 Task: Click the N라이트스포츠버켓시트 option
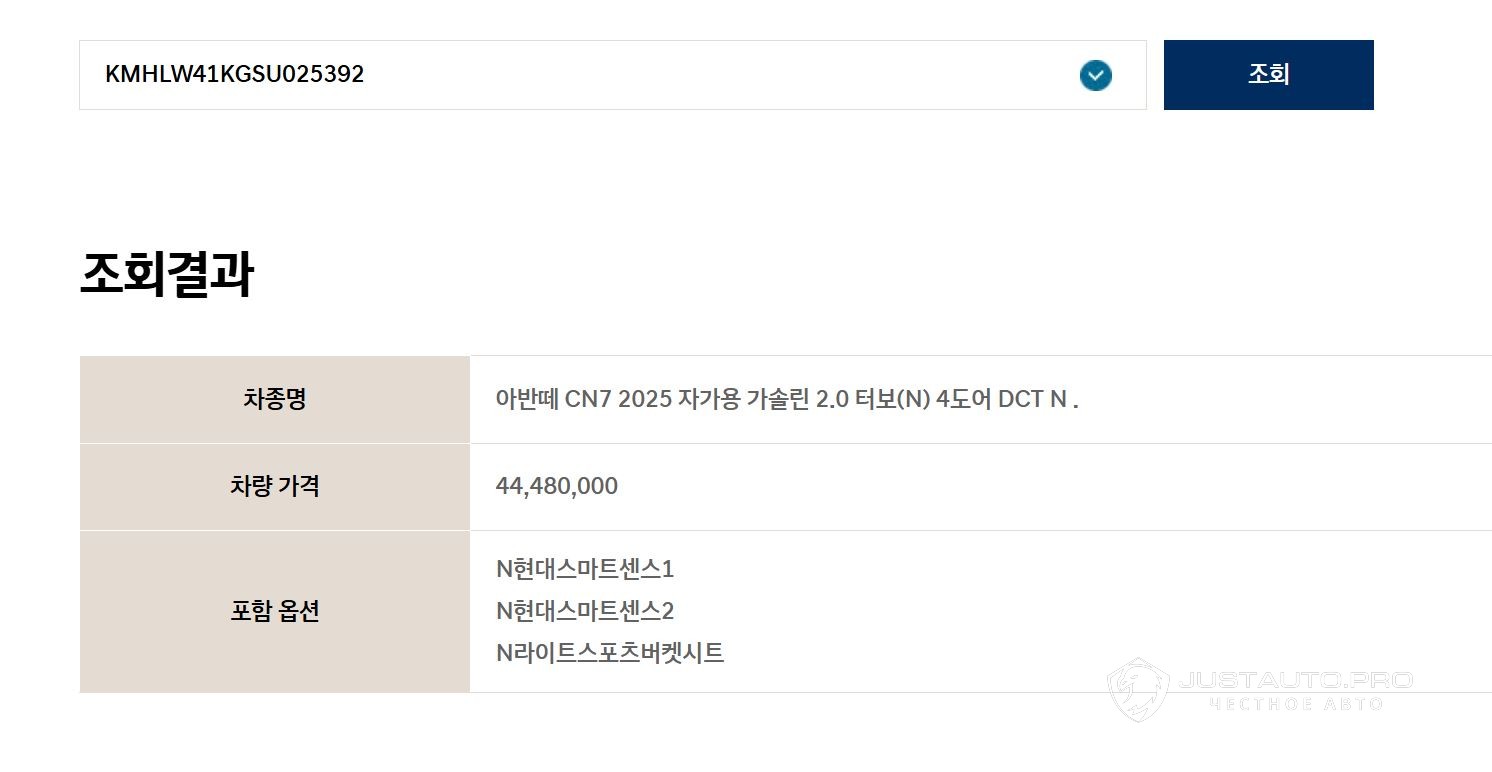[610, 653]
